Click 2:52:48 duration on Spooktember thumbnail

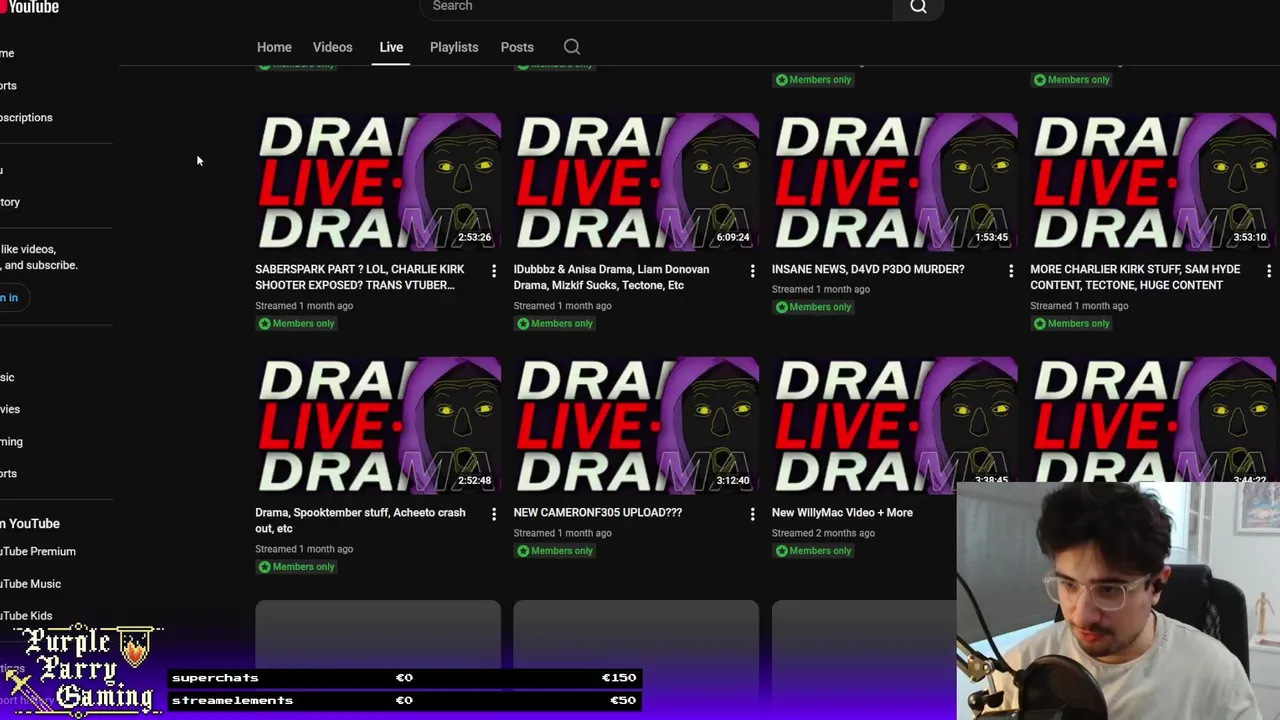tap(474, 481)
